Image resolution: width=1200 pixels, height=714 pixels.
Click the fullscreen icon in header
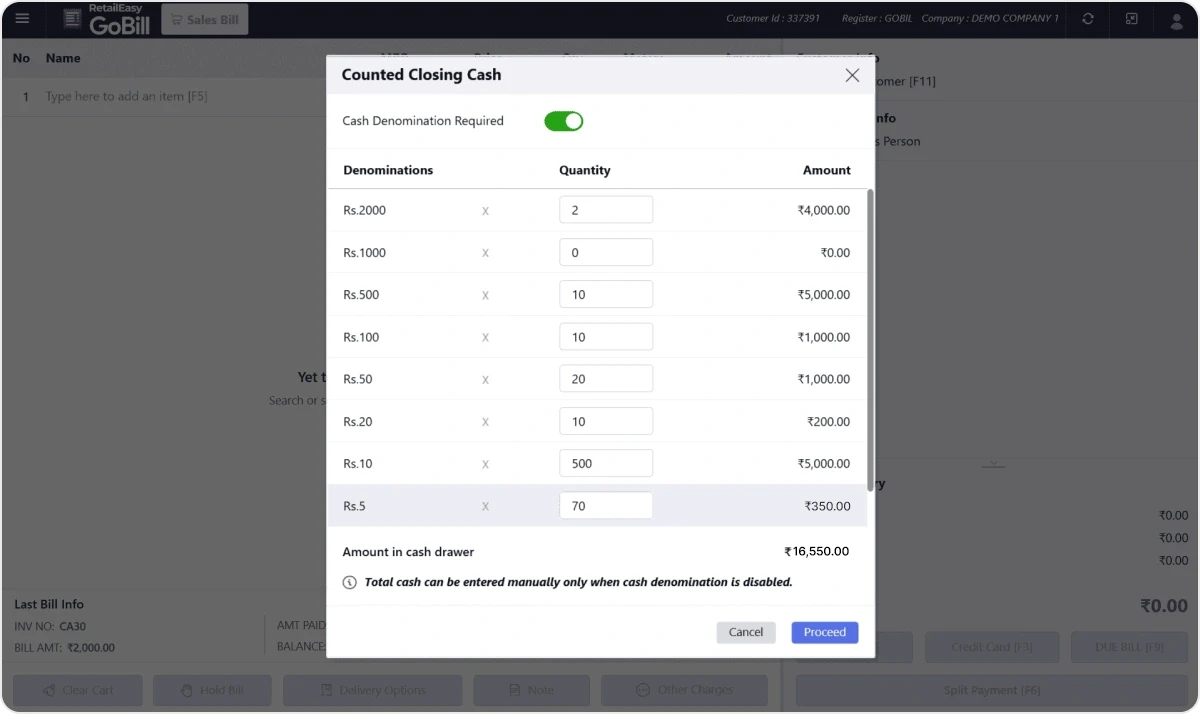click(1131, 19)
